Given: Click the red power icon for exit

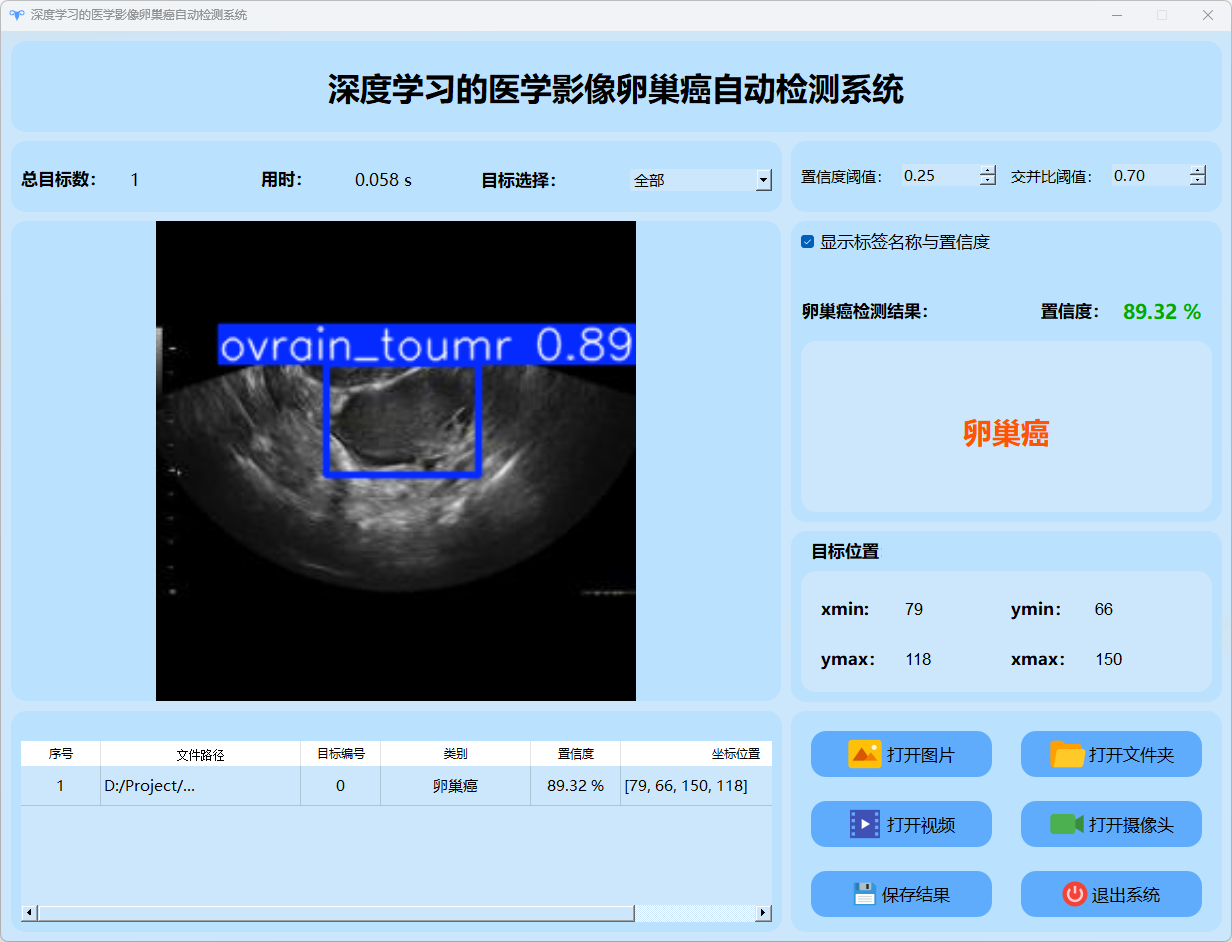Looking at the screenshot, I should pyautogui.click(x=1074, y=894).
